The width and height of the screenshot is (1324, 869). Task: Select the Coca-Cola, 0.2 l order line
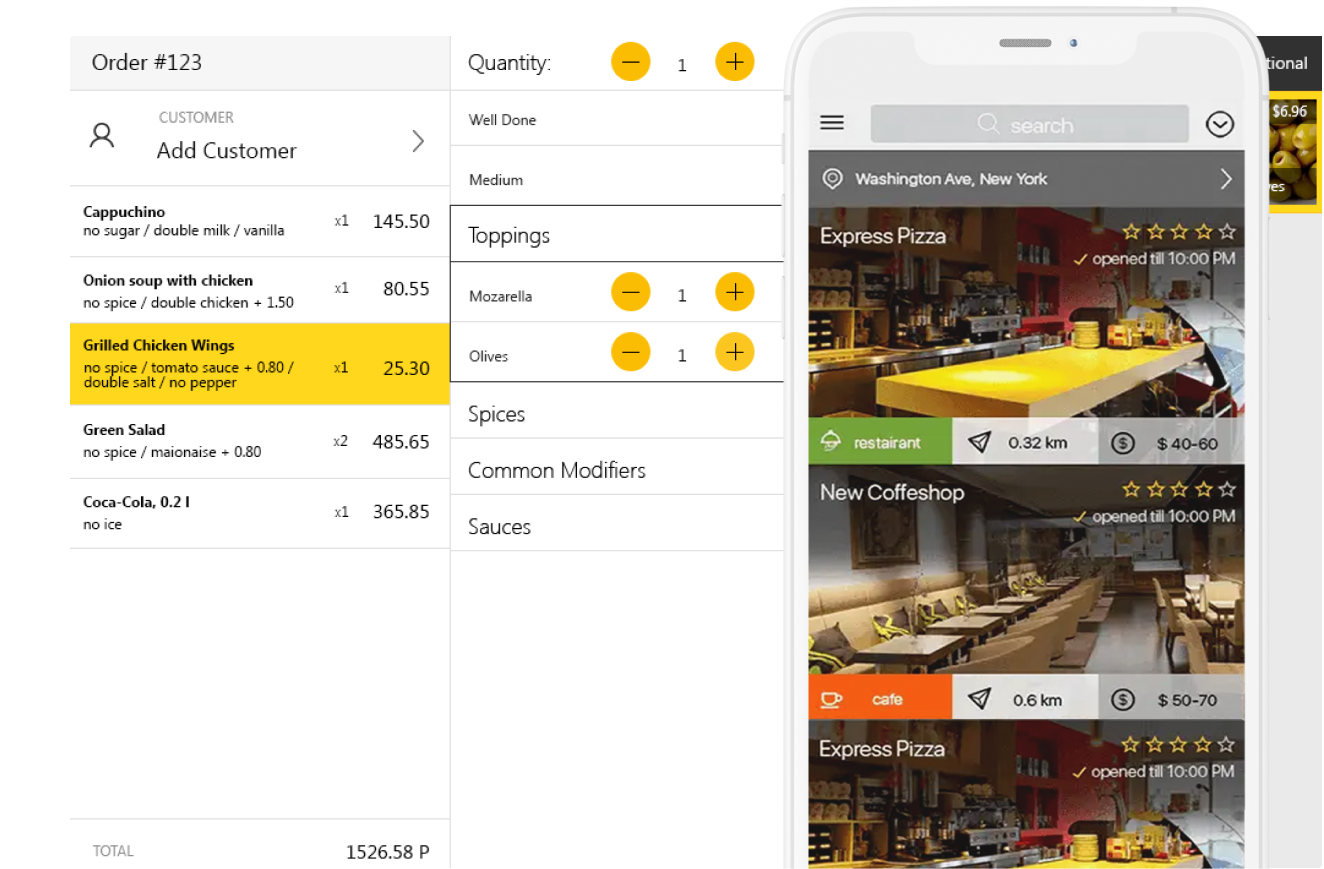pyautogui.click(x=260, y=513)
